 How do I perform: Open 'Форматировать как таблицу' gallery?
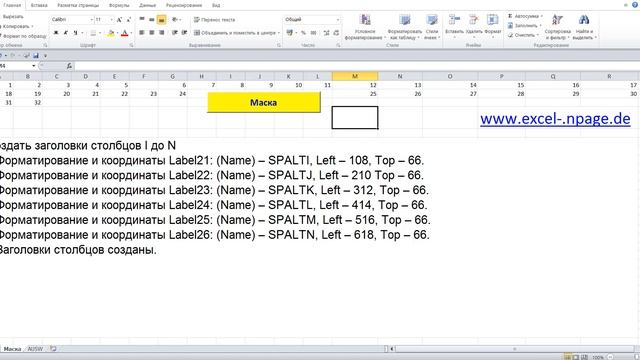point(404,27)
